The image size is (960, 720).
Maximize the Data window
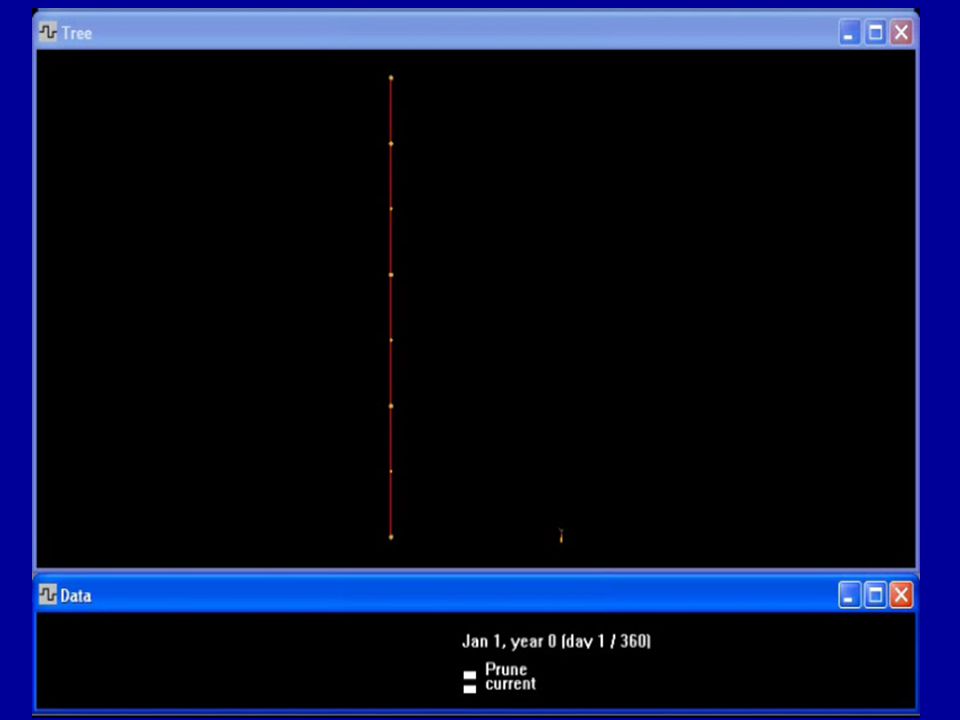pyautogui.click(x=875, y=595)
